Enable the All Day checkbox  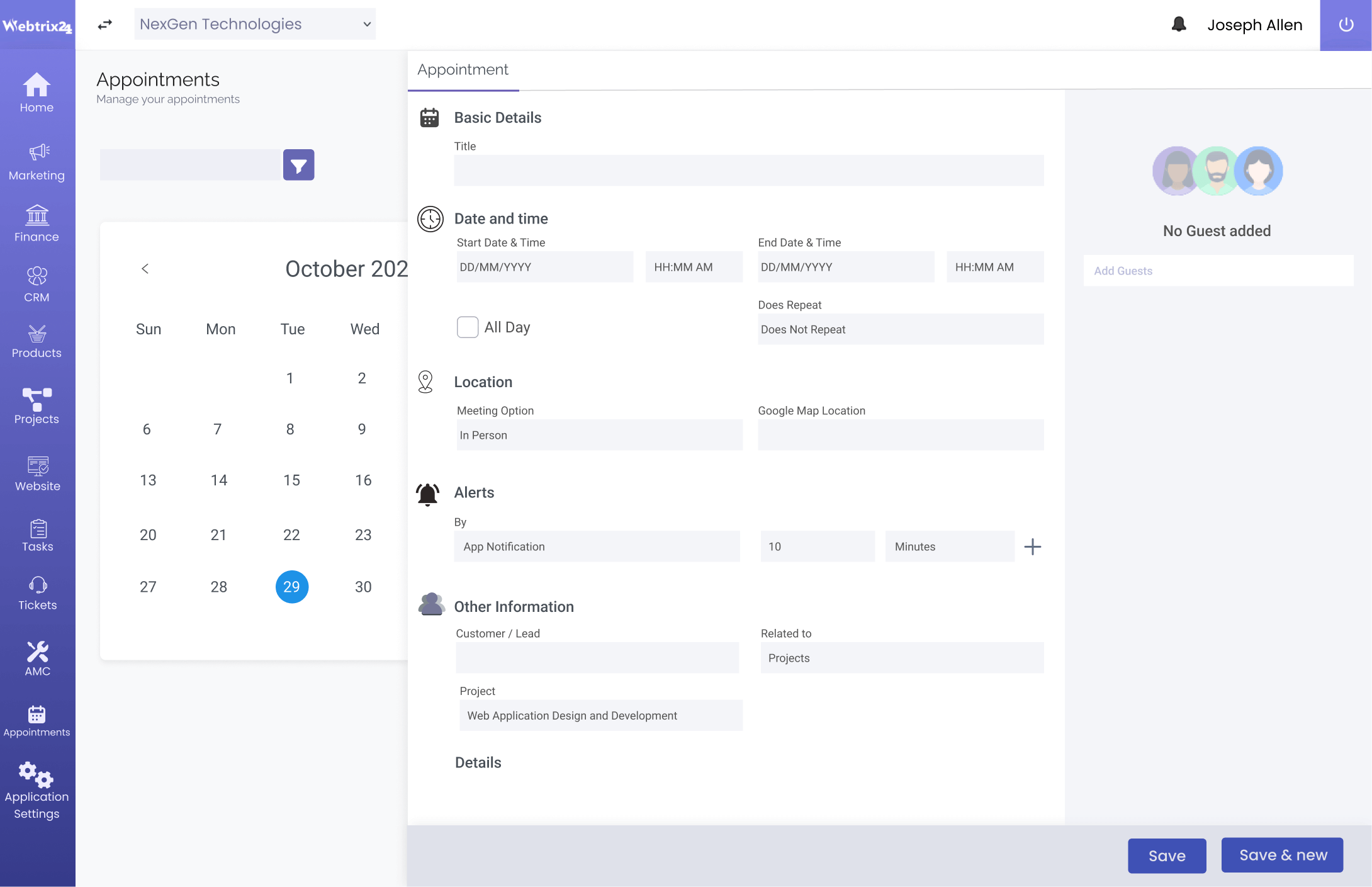468,327
